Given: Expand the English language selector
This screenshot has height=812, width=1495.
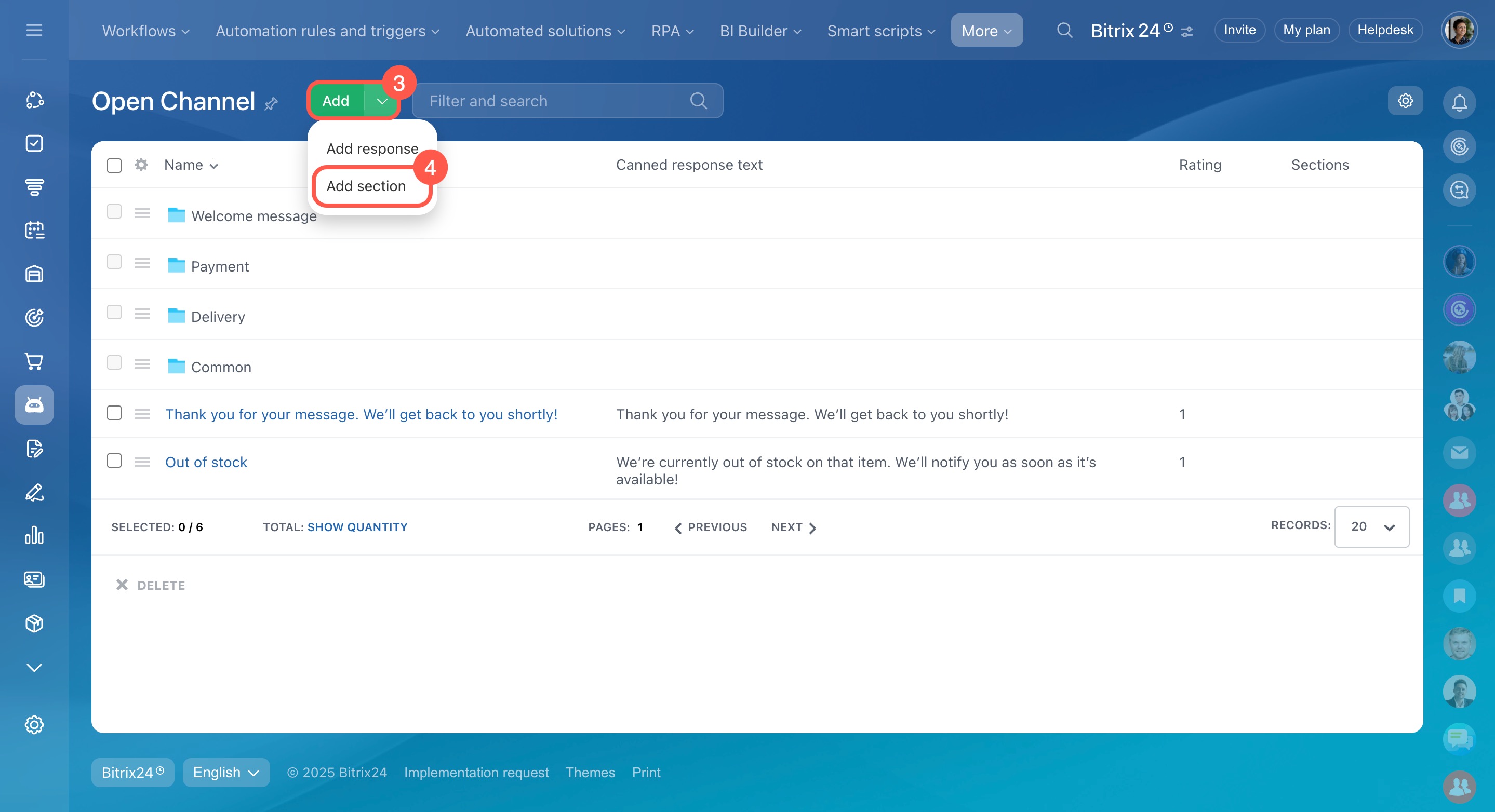Looking at the screenshot, I should click(x=226, y=772).
